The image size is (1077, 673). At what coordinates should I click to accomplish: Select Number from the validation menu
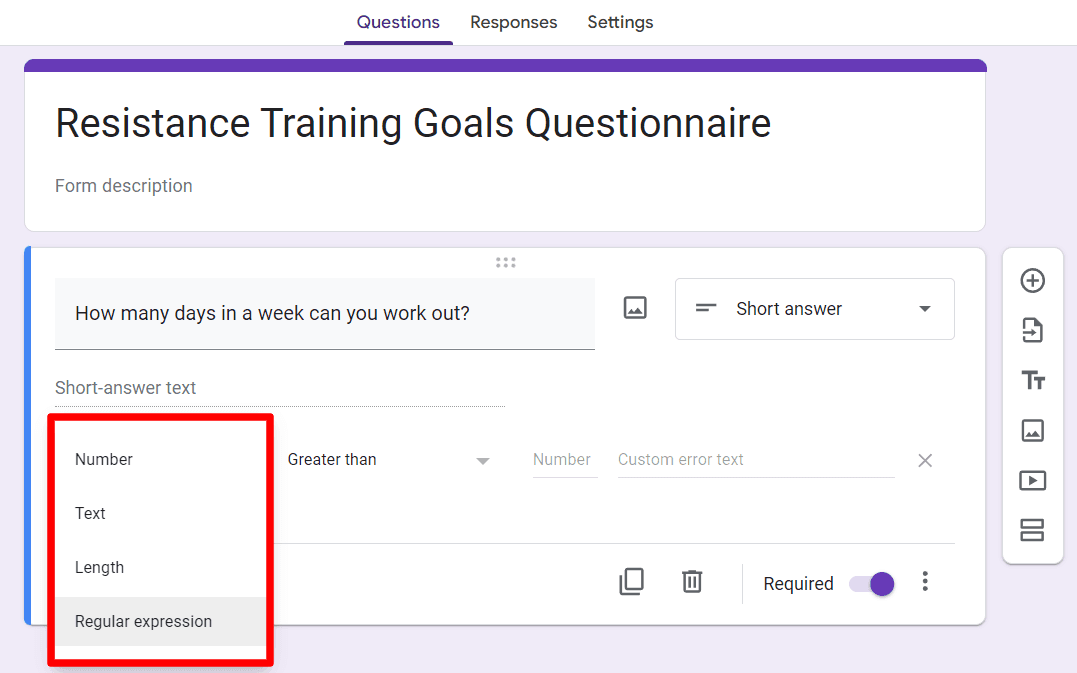[160, 459]
